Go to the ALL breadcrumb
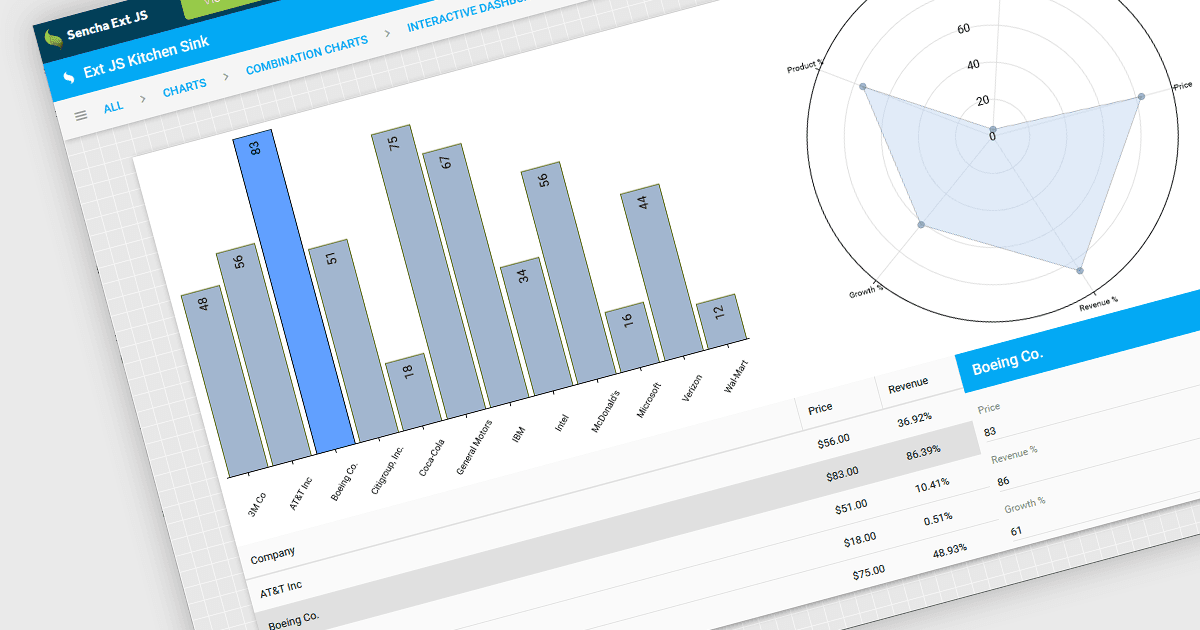1200x630 pixels. [114, 105]
